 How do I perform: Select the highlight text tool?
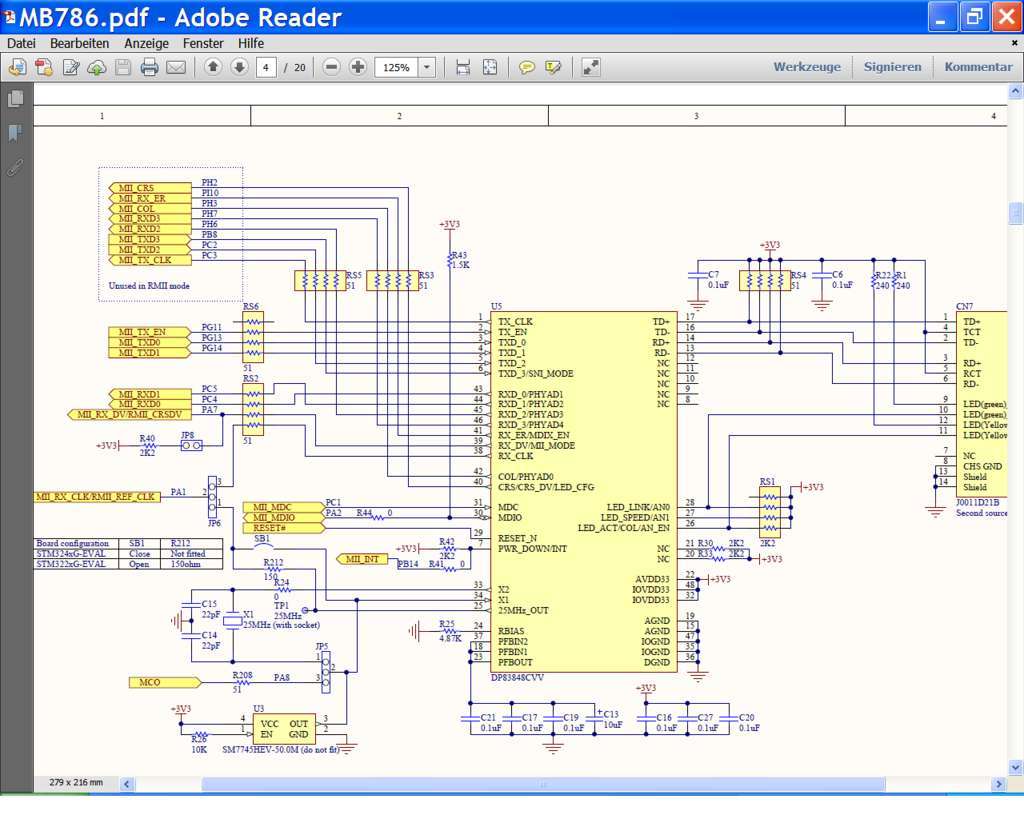[x=553, y=67]
